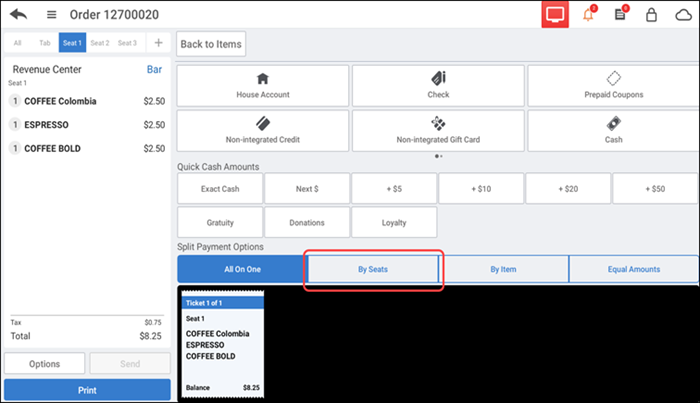The image size is (700, 403).
Task: Split payment into Equal Amounts
Action: click(x=634, y=269)
